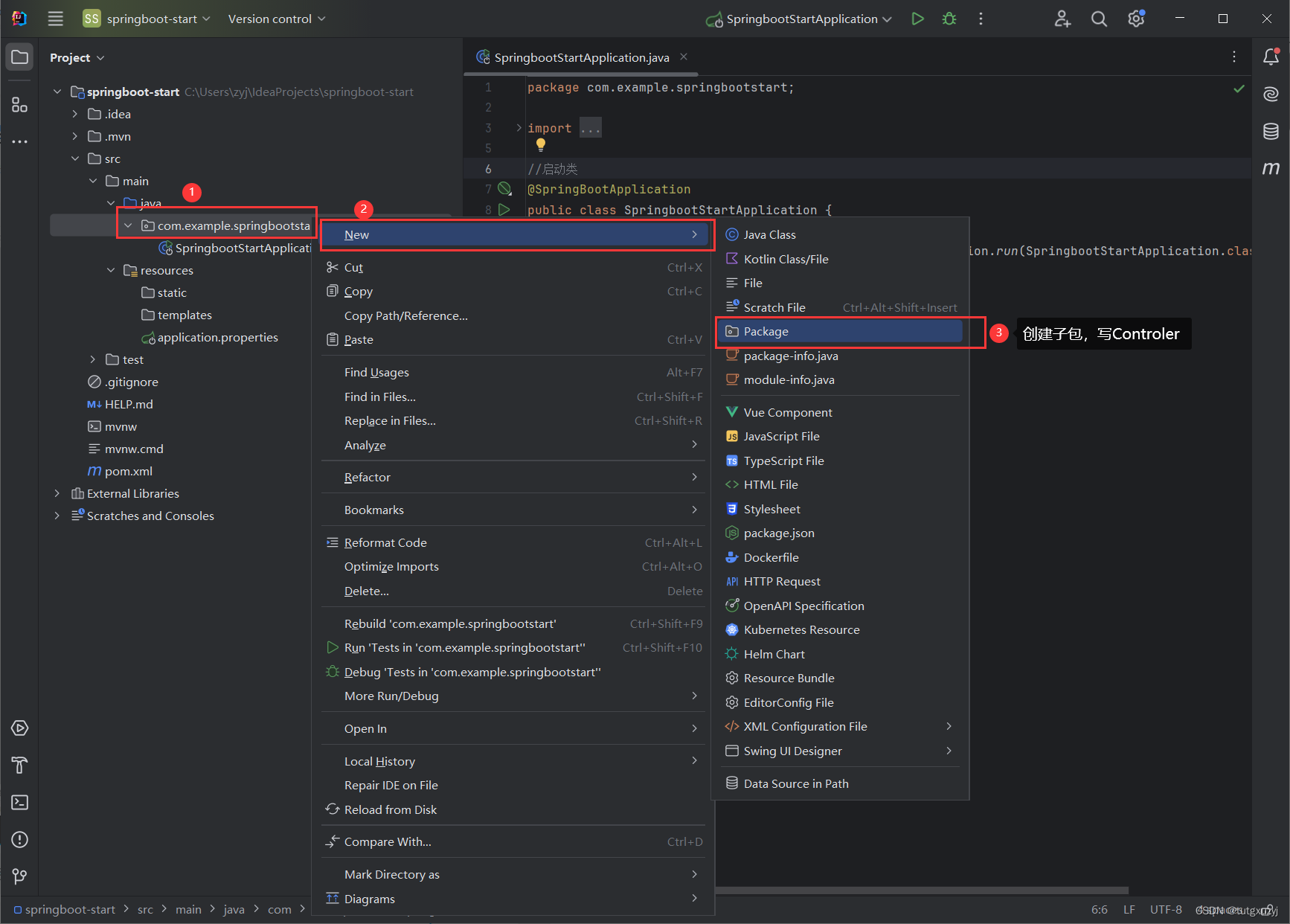Open editor tab options menu
Image resolution: width=1290 pixels, height=924 pixels.
tap(1234, 57)
